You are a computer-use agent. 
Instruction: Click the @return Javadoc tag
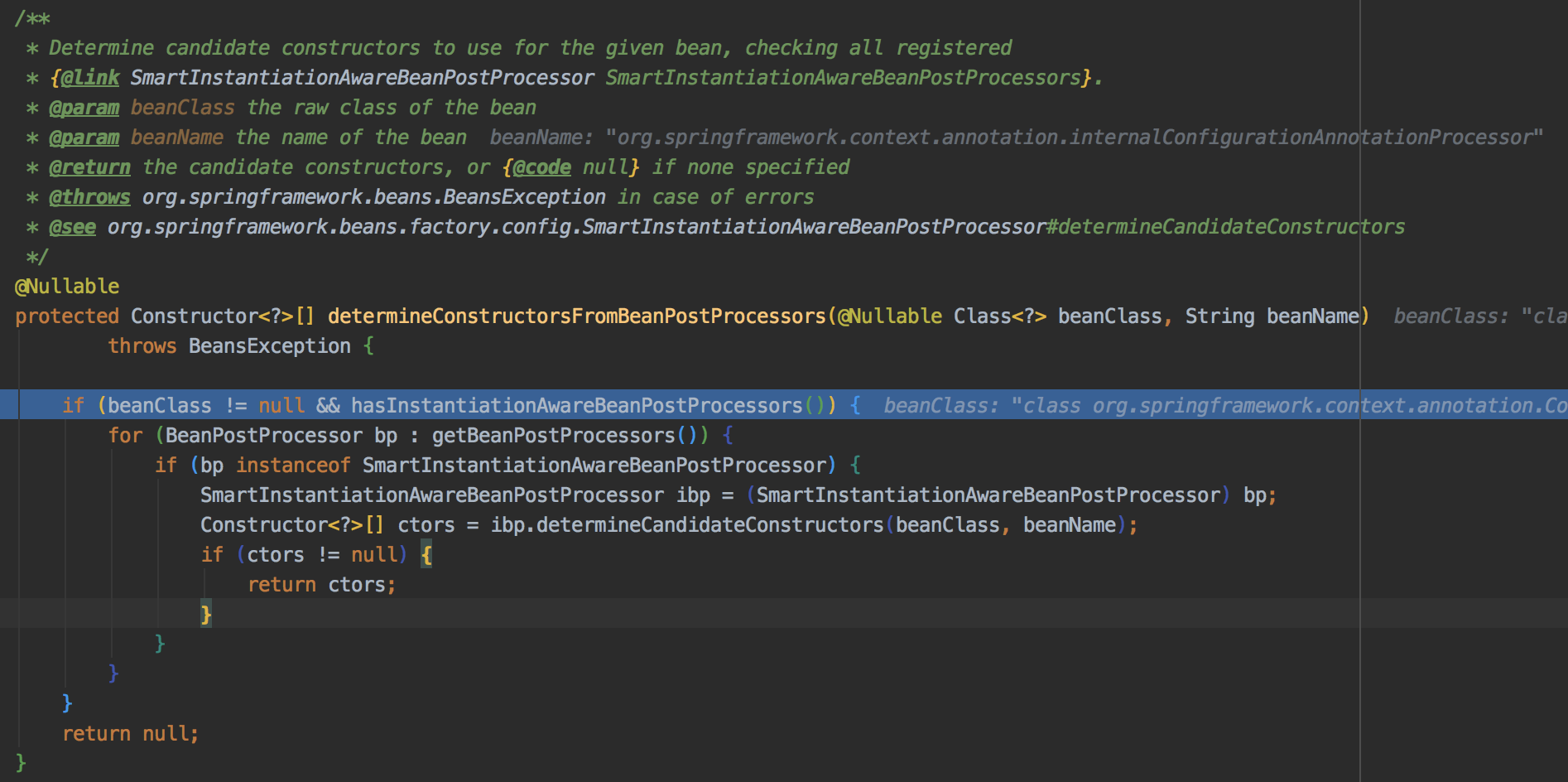pyautogui.click(x=89, y=167)
